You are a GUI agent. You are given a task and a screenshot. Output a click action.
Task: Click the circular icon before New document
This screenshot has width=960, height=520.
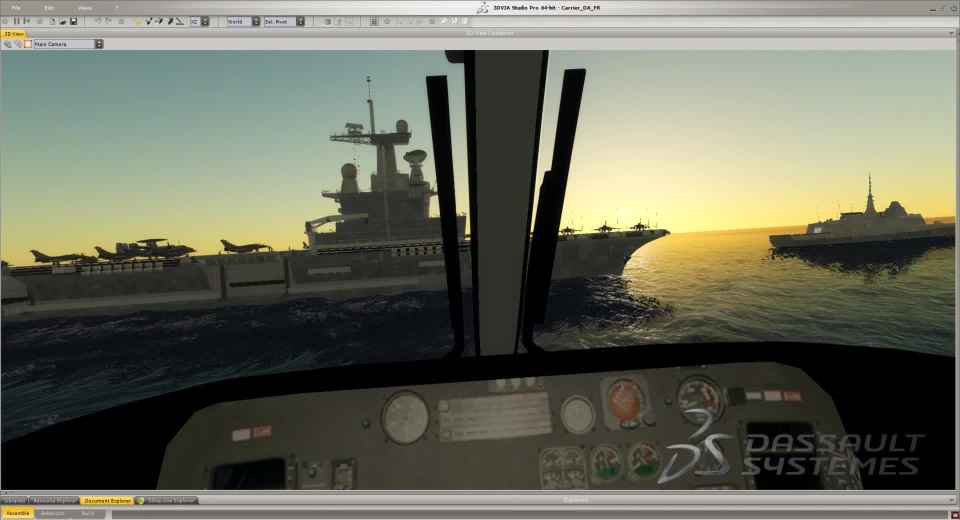tap(40, 21)
